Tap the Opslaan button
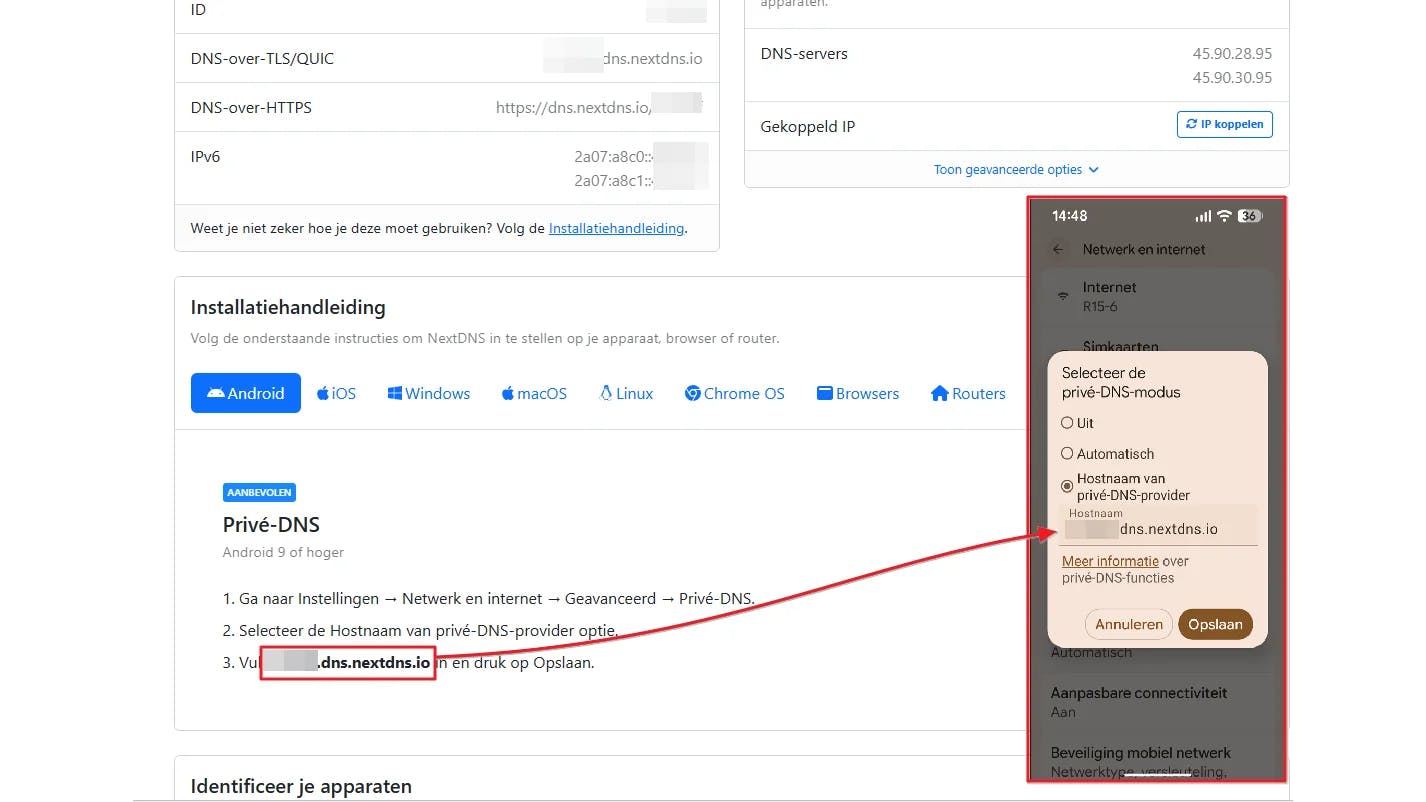Image resolution: width=1426 pixels, height=802 pixels. [1215, 624]
